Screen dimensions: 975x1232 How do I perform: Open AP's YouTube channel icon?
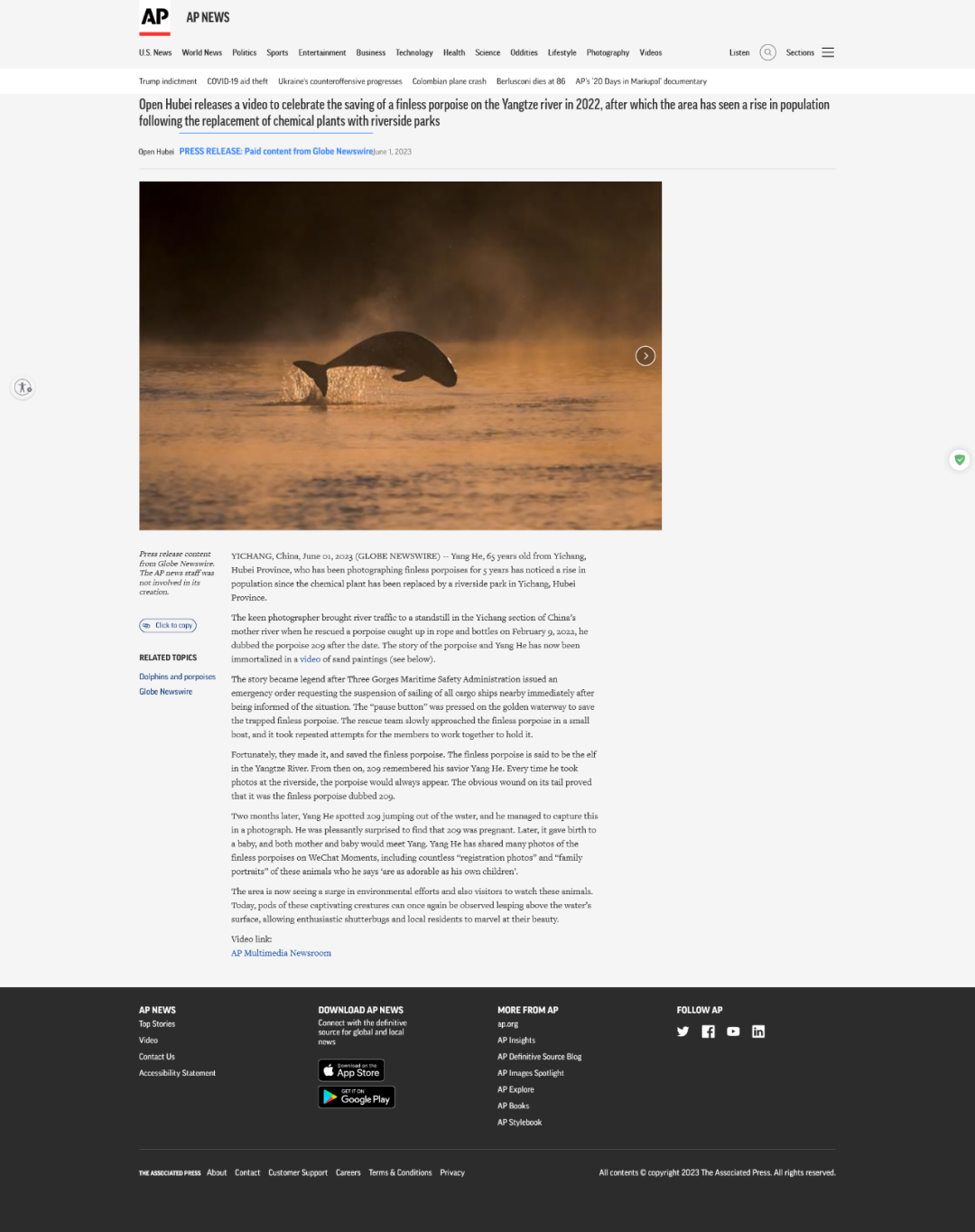[733, 1031]
